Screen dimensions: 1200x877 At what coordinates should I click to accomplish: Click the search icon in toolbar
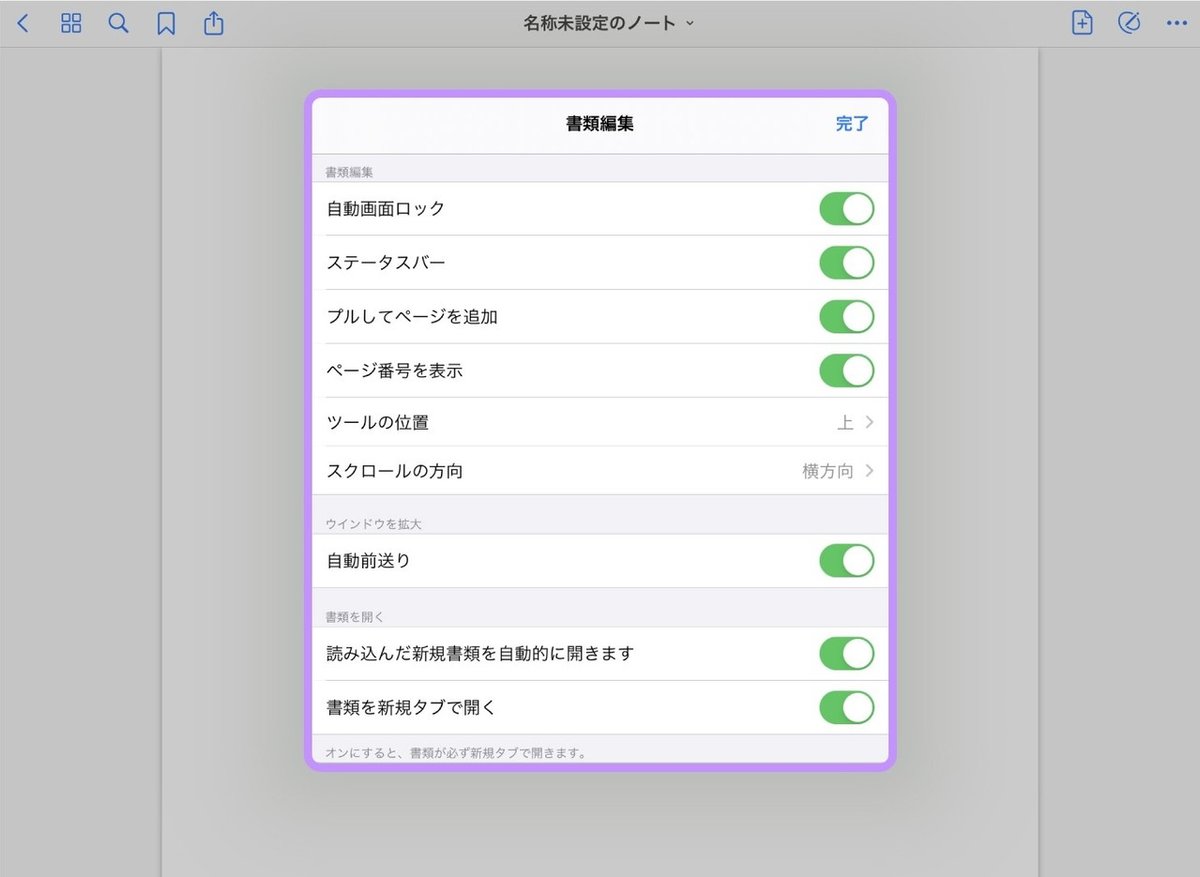(x=118, y=22)
